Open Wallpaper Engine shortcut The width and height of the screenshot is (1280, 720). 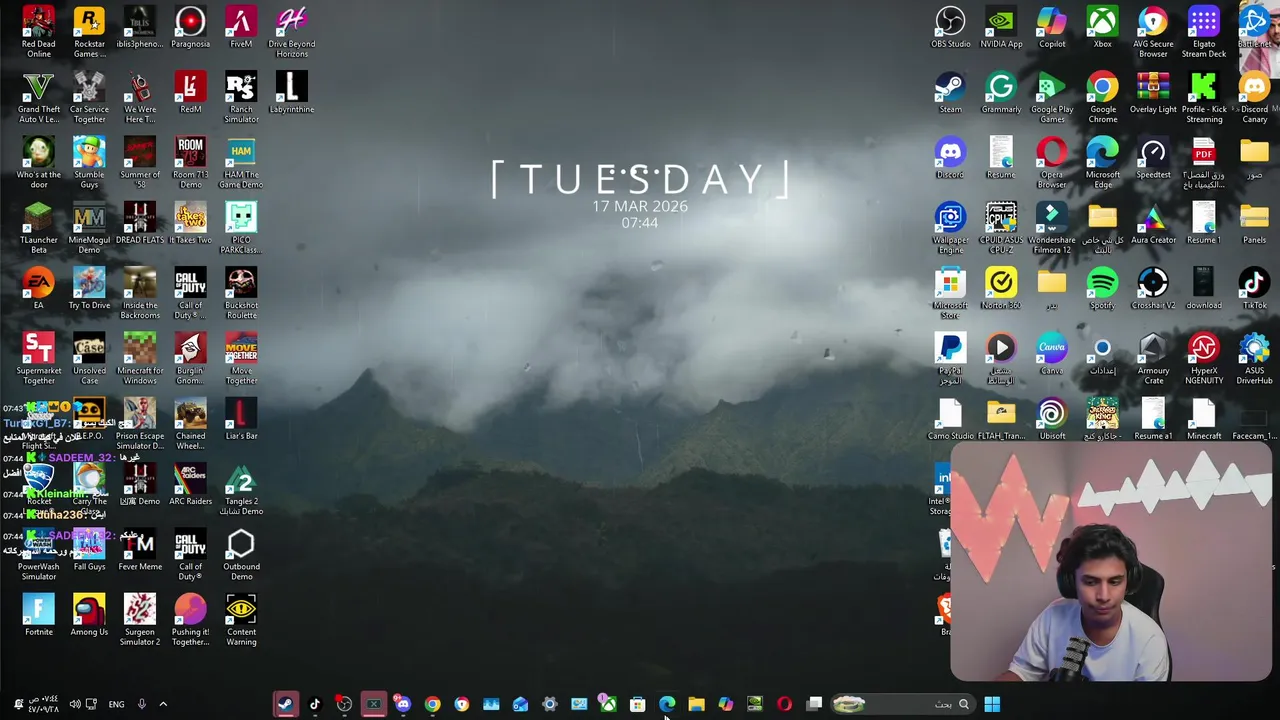pyautogui.click(x=950, y=227)
